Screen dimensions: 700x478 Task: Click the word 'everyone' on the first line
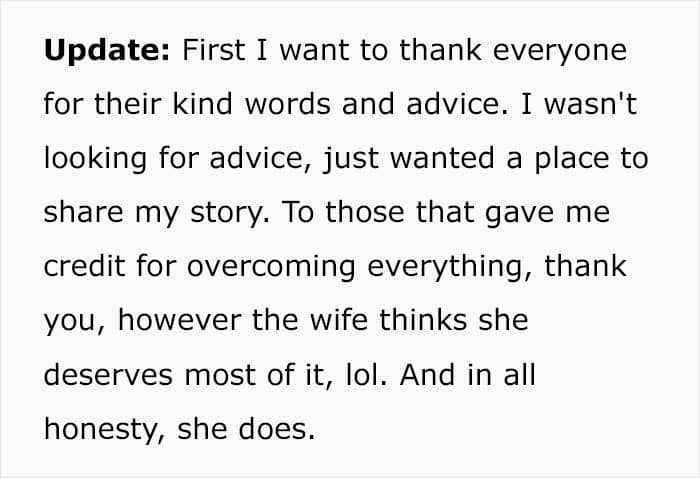(x=560, y=51)
